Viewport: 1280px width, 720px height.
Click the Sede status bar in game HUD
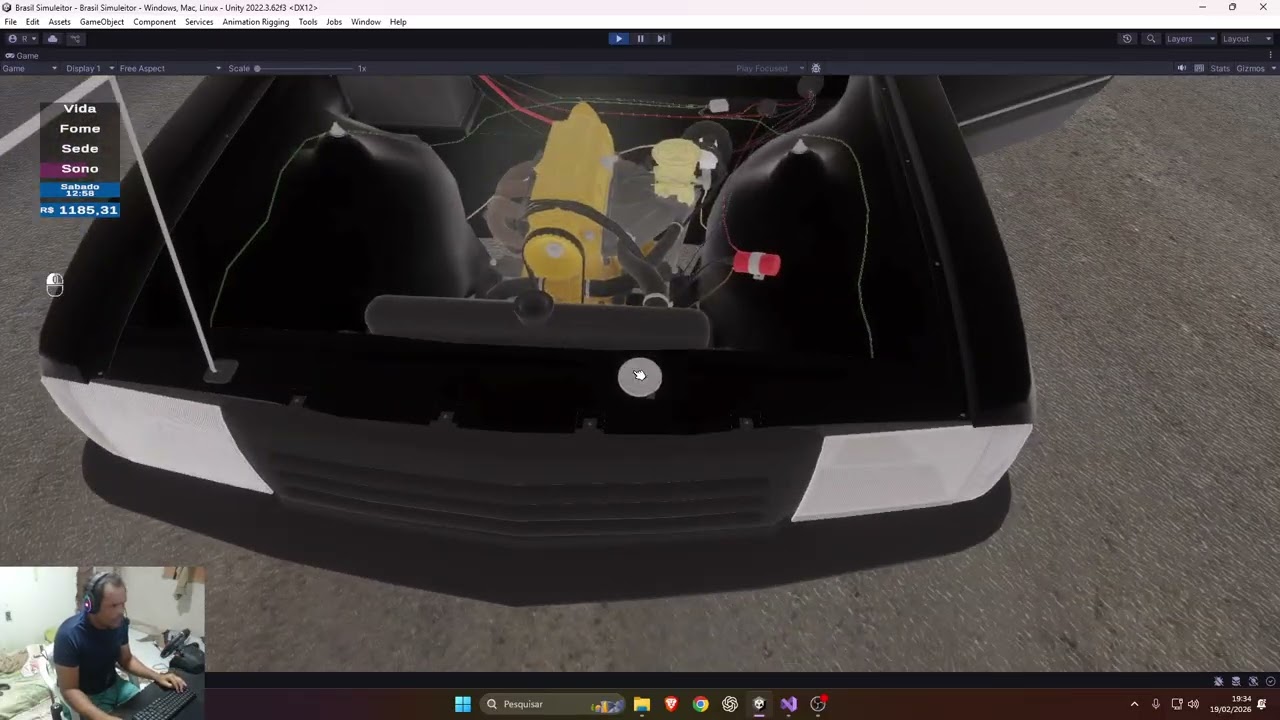coord(80,149)
